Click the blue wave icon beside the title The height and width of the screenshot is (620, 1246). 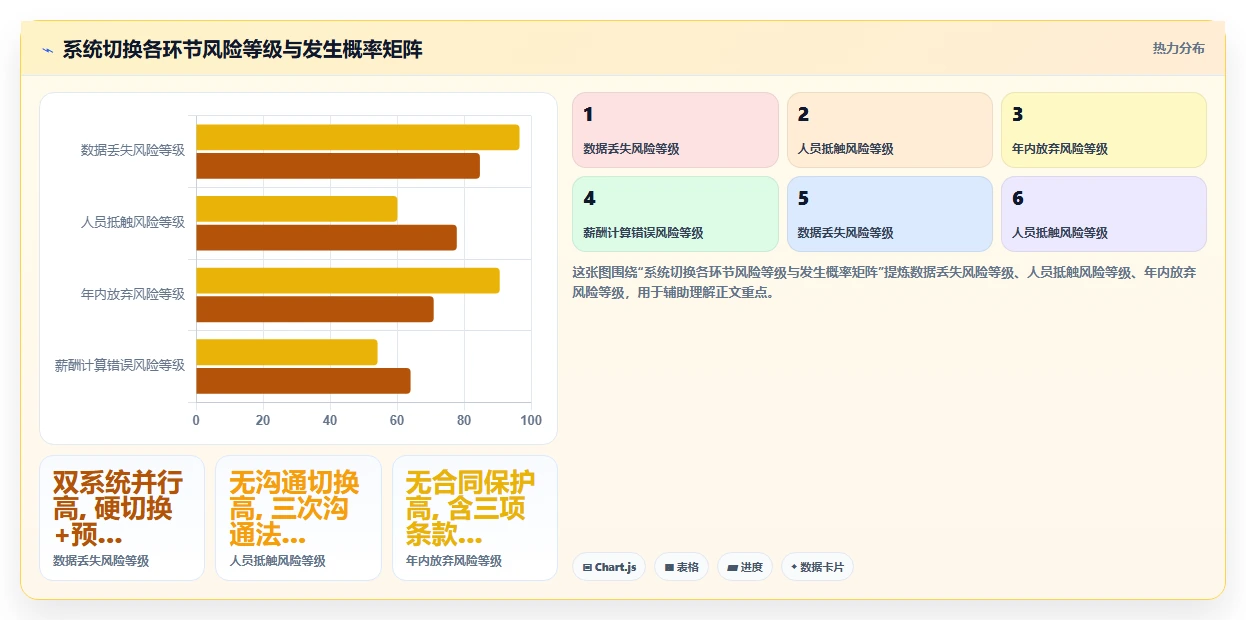pyautogui.click(x=47, y=50)
